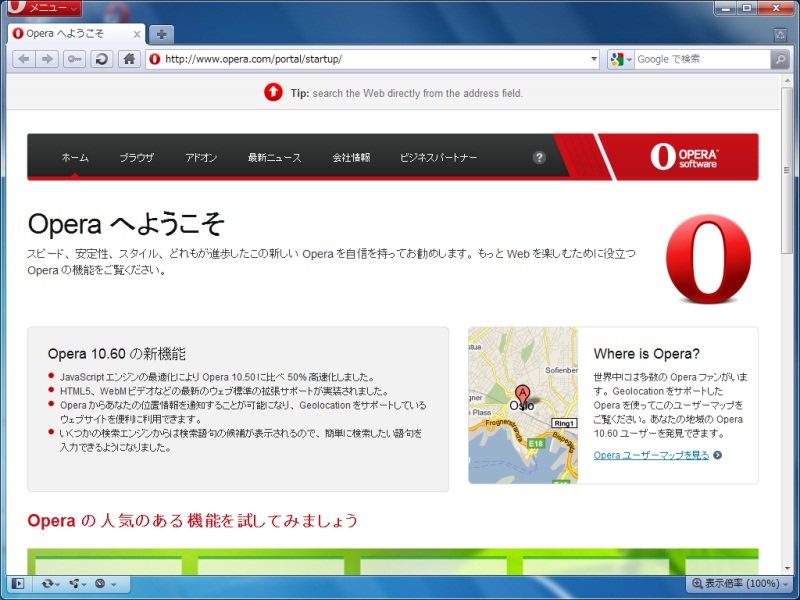Viewport: 800px width, 600px height.
Task: Open the Google search engine selector dropdown
Action: [621, 59]
